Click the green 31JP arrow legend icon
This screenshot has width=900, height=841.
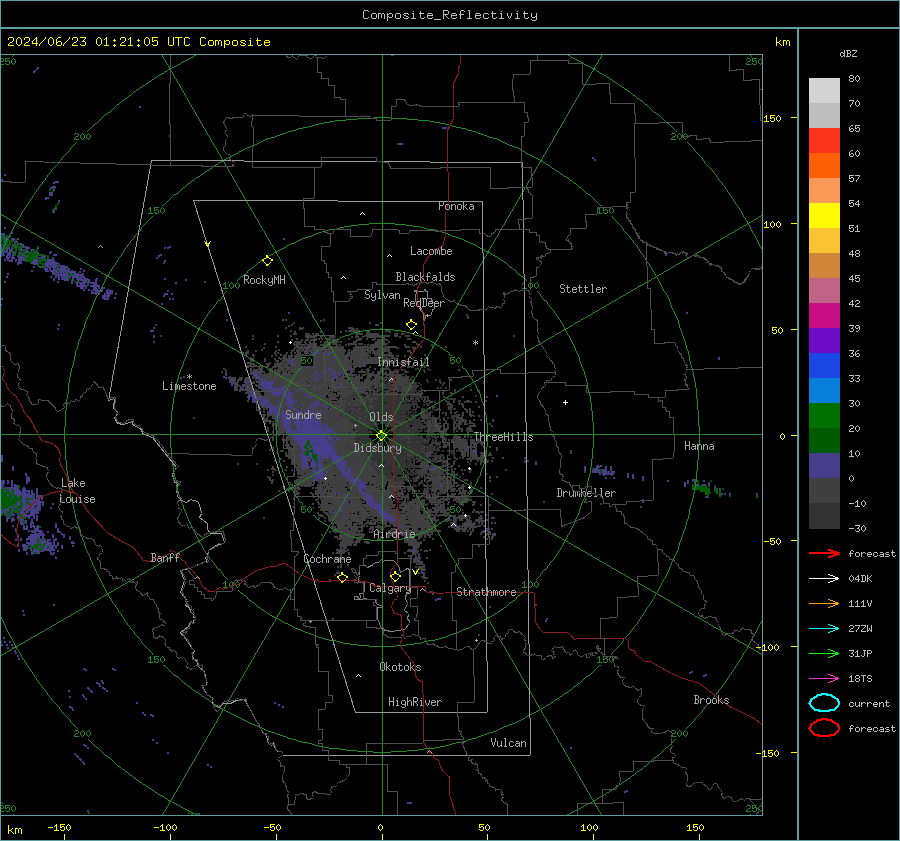point(824,653)
